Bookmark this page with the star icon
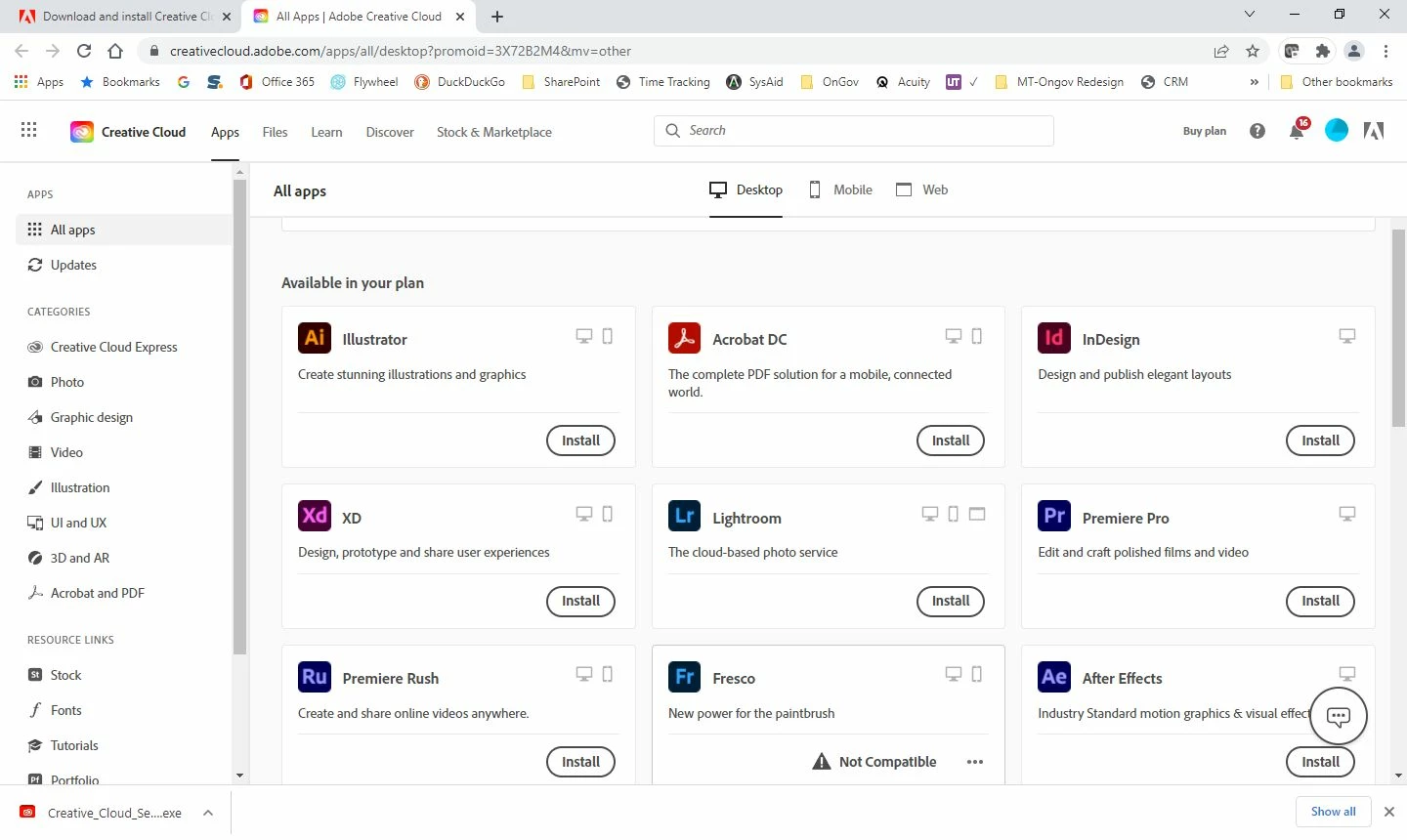The image size is (1407, 840). click(x=1253, y=51)
